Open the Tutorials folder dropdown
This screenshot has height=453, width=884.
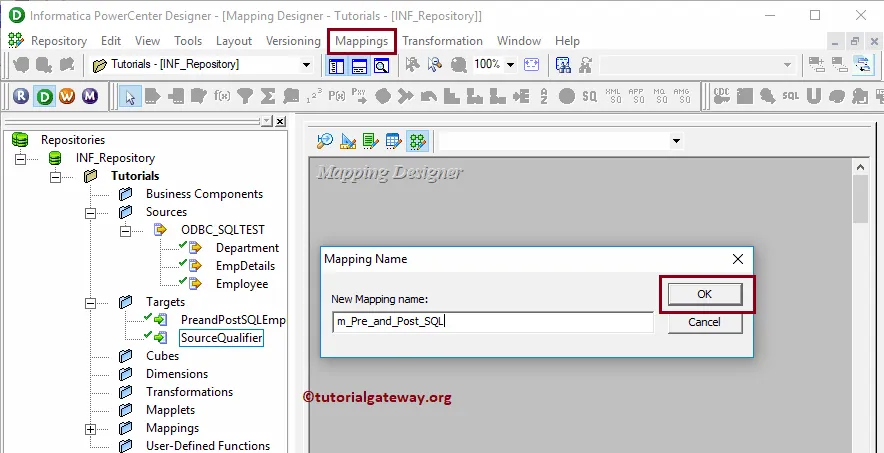coord(306,65)
